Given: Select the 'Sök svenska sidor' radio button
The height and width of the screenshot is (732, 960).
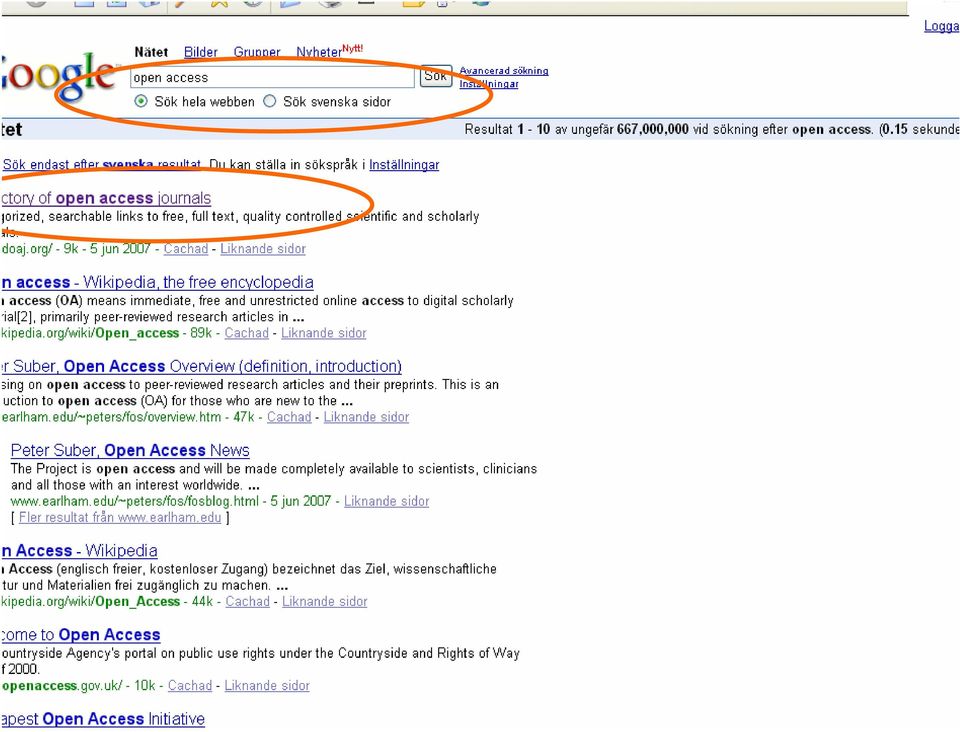Looking at the screenshot, I should click(x=269, y=101).
